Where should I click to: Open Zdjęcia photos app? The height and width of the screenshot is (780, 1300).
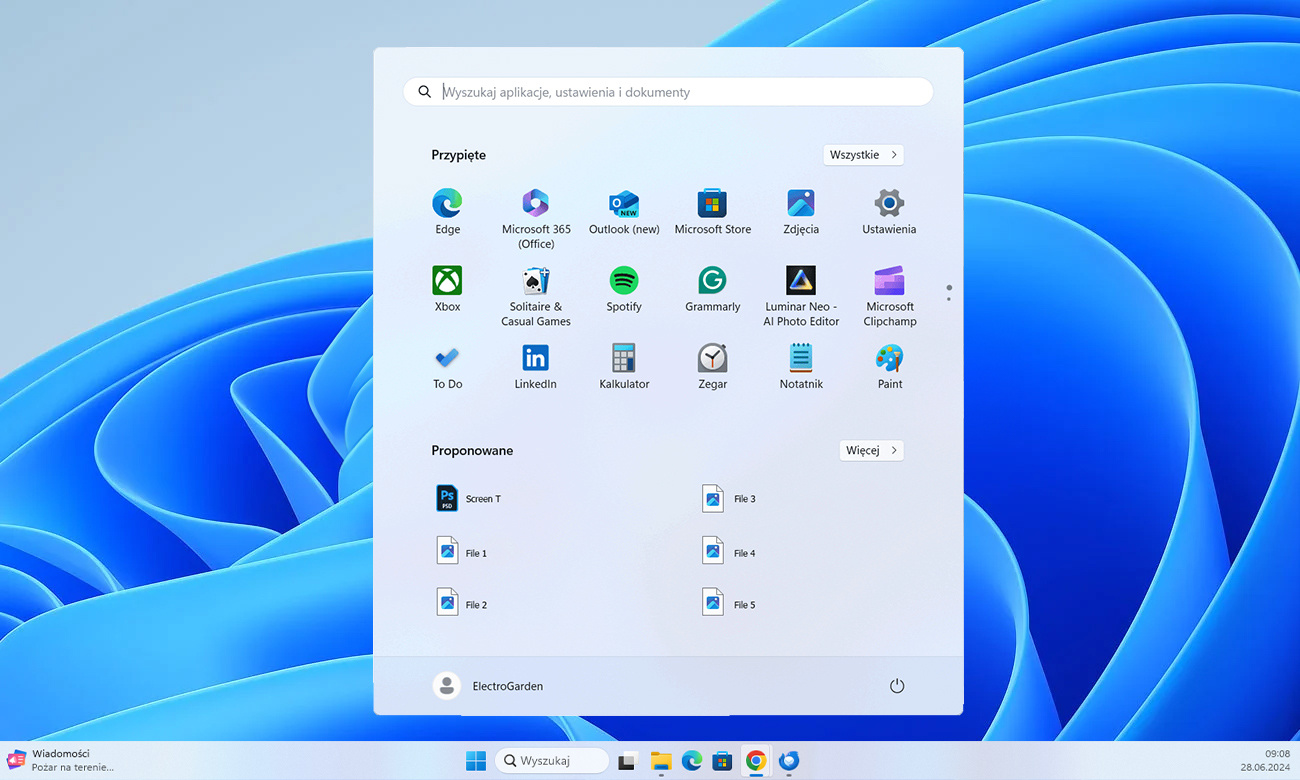(x=801, y=212)
